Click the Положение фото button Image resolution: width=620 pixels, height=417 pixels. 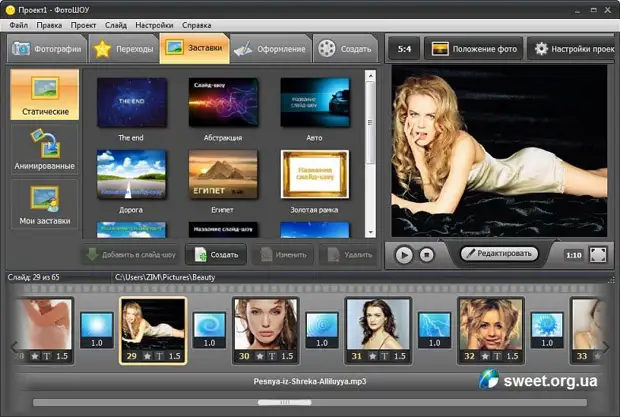click(472, 48)
